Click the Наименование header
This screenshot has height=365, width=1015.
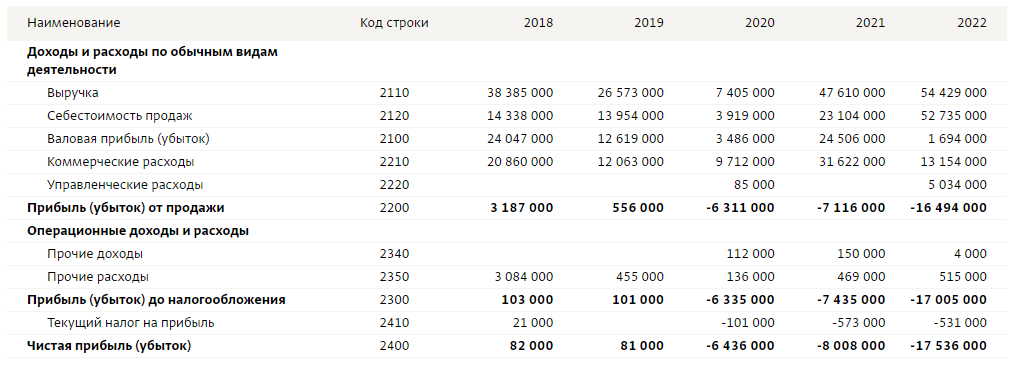click(x=73, y=23)
